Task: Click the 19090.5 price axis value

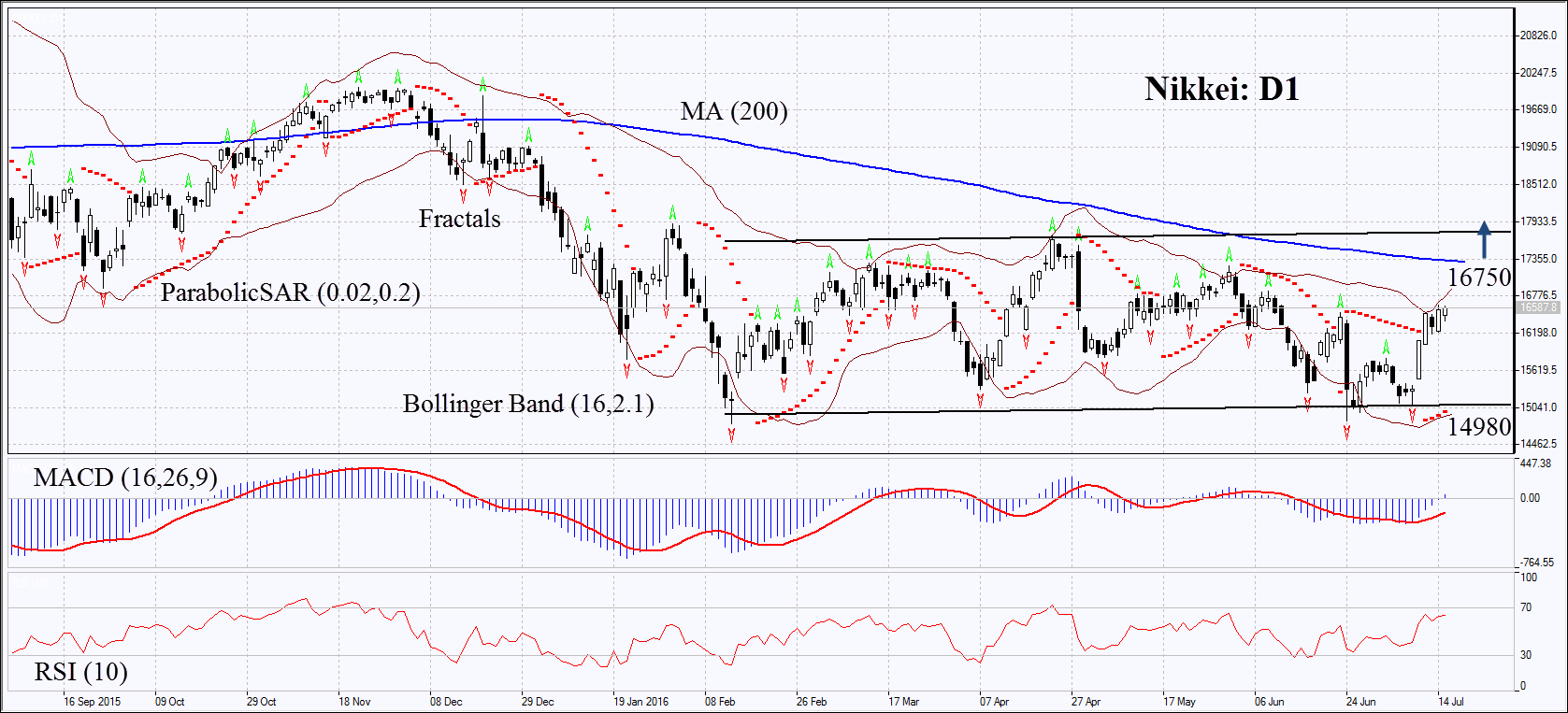Action: click(x=1539, y=147)
